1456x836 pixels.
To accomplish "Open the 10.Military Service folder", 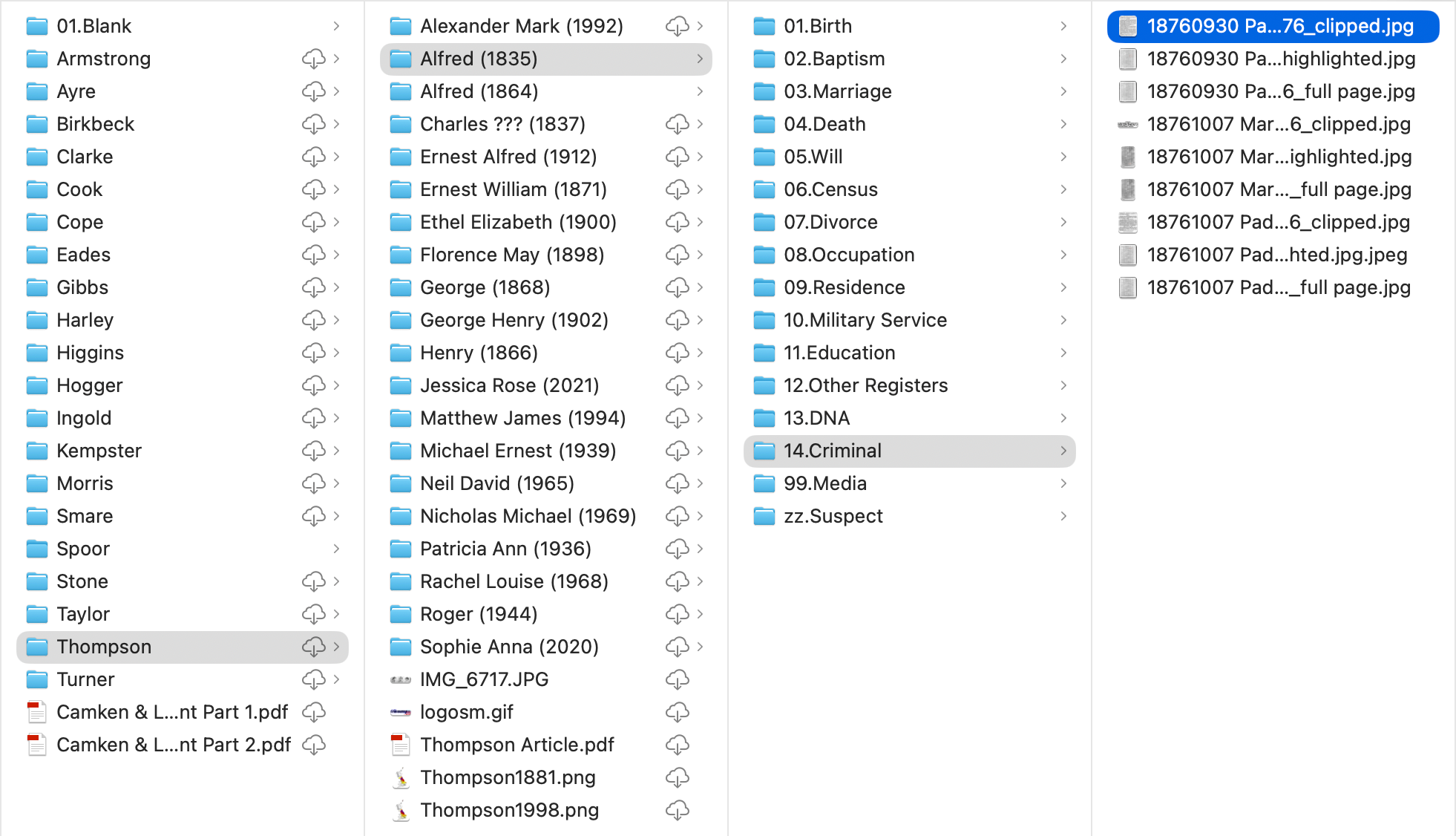I will pos(865,320).
